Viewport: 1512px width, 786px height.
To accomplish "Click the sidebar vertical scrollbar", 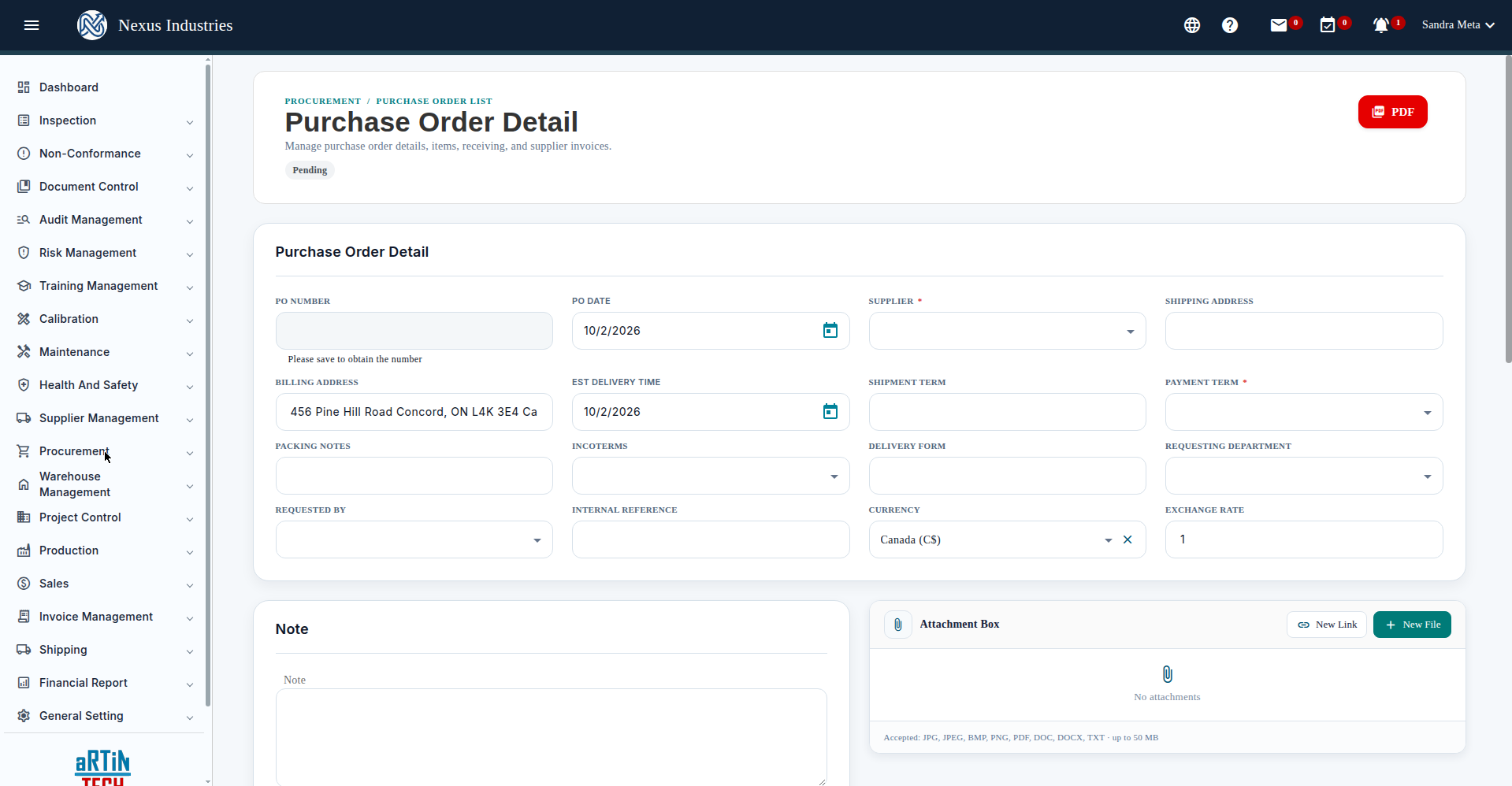I will point(208,384).
